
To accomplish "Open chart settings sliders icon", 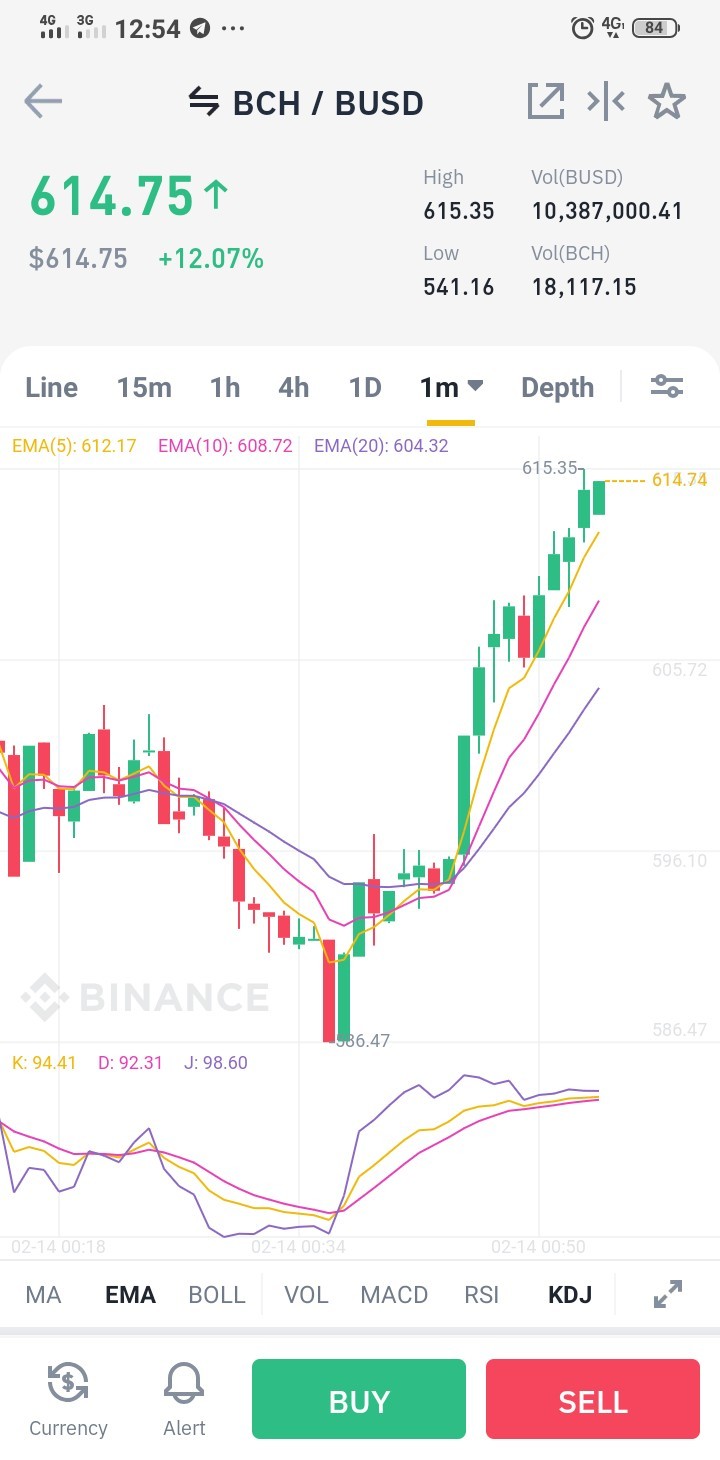I will (667, 386).
